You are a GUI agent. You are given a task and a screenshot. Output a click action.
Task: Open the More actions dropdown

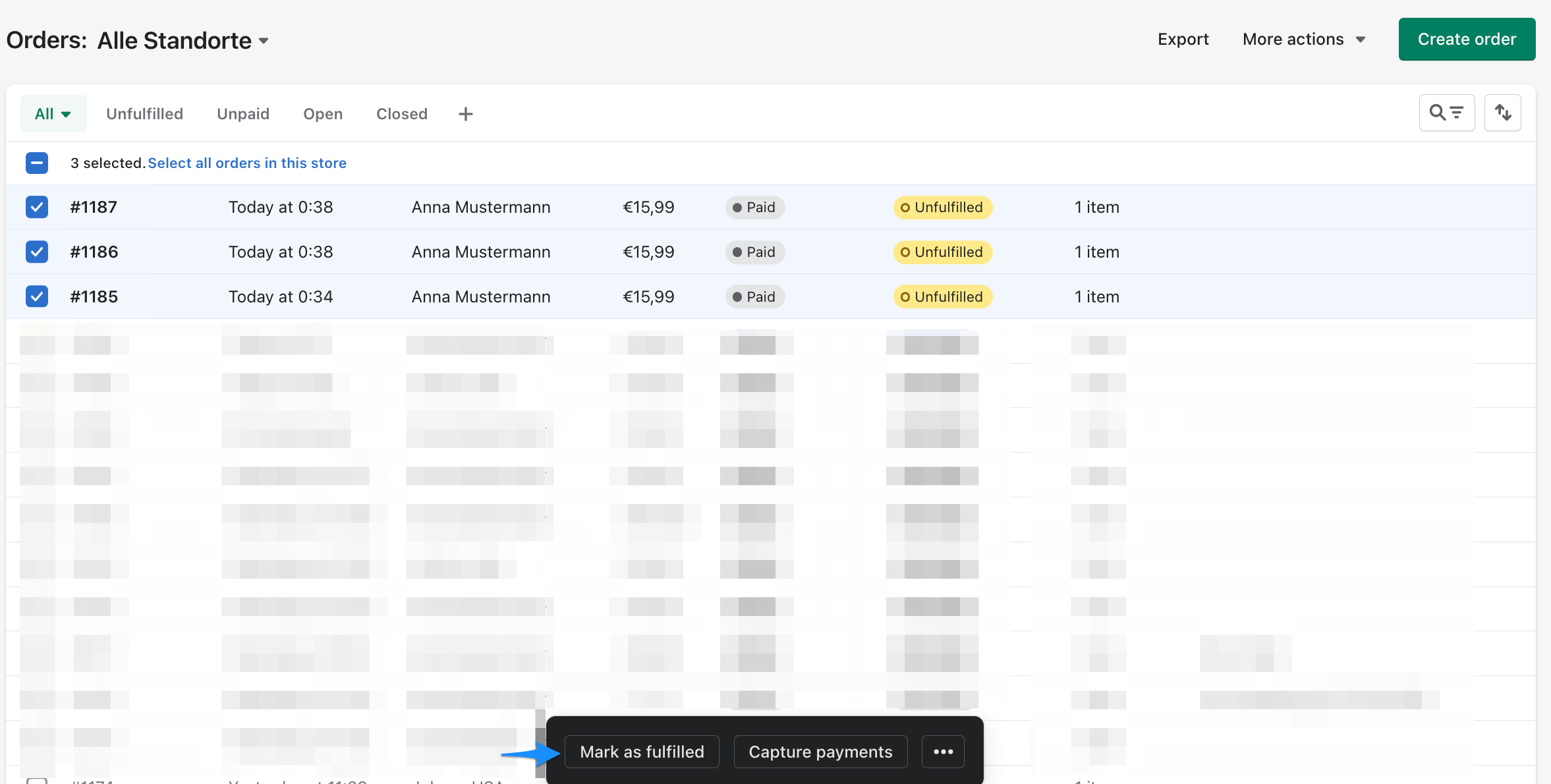(x=1304, y=40)
